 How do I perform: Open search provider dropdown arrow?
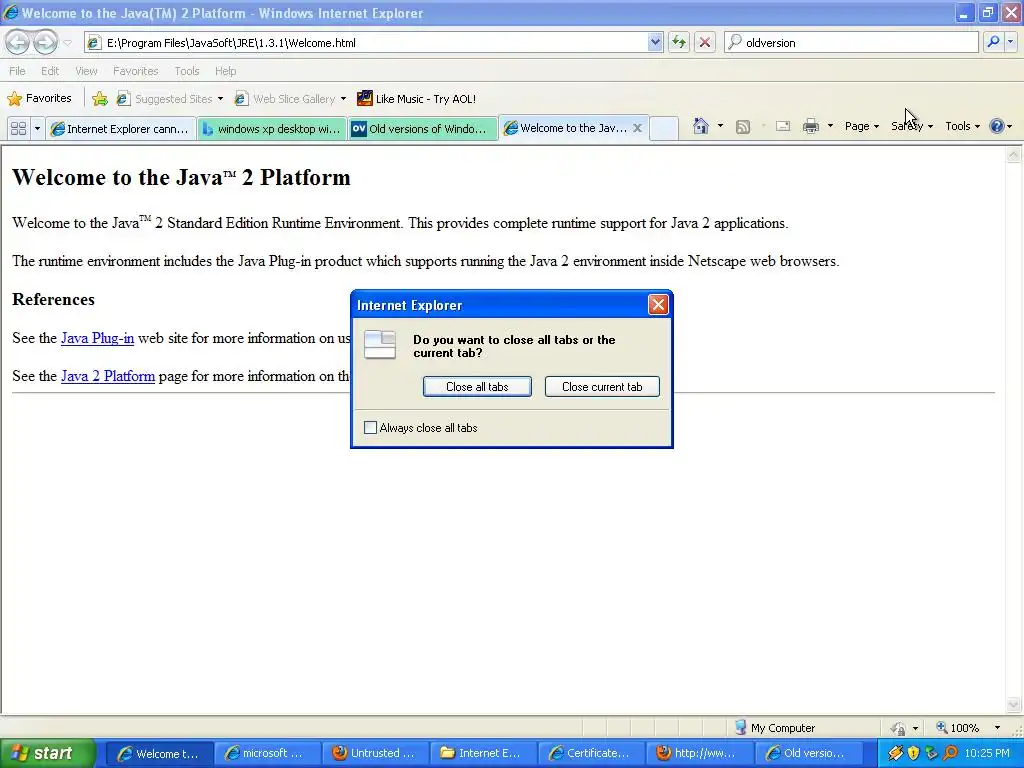point(1010,42)
